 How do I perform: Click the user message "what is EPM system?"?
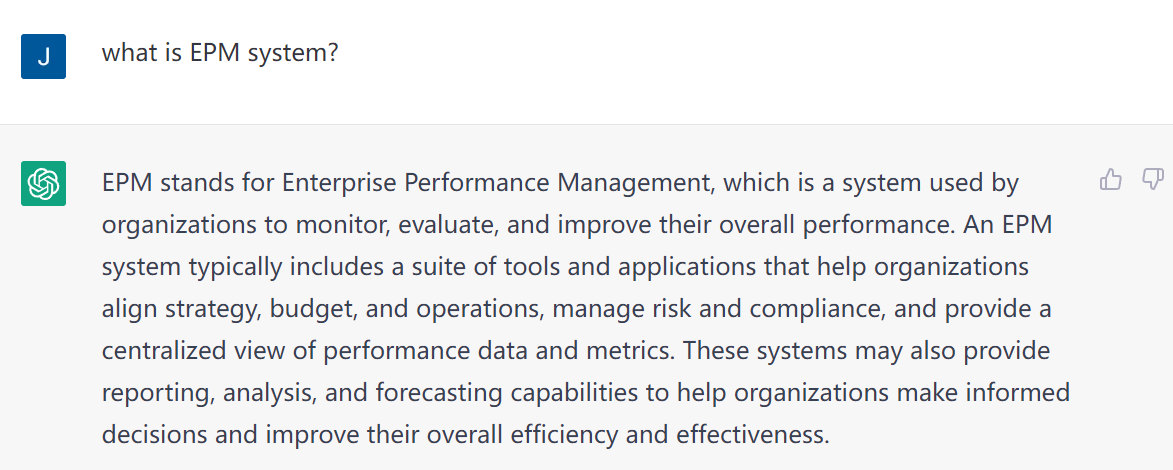[x=220, y=53]
